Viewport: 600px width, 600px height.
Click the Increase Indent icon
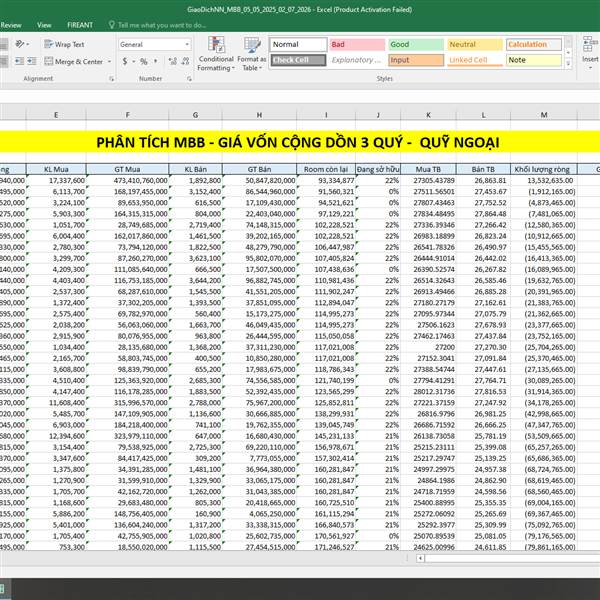coord(32,61)
